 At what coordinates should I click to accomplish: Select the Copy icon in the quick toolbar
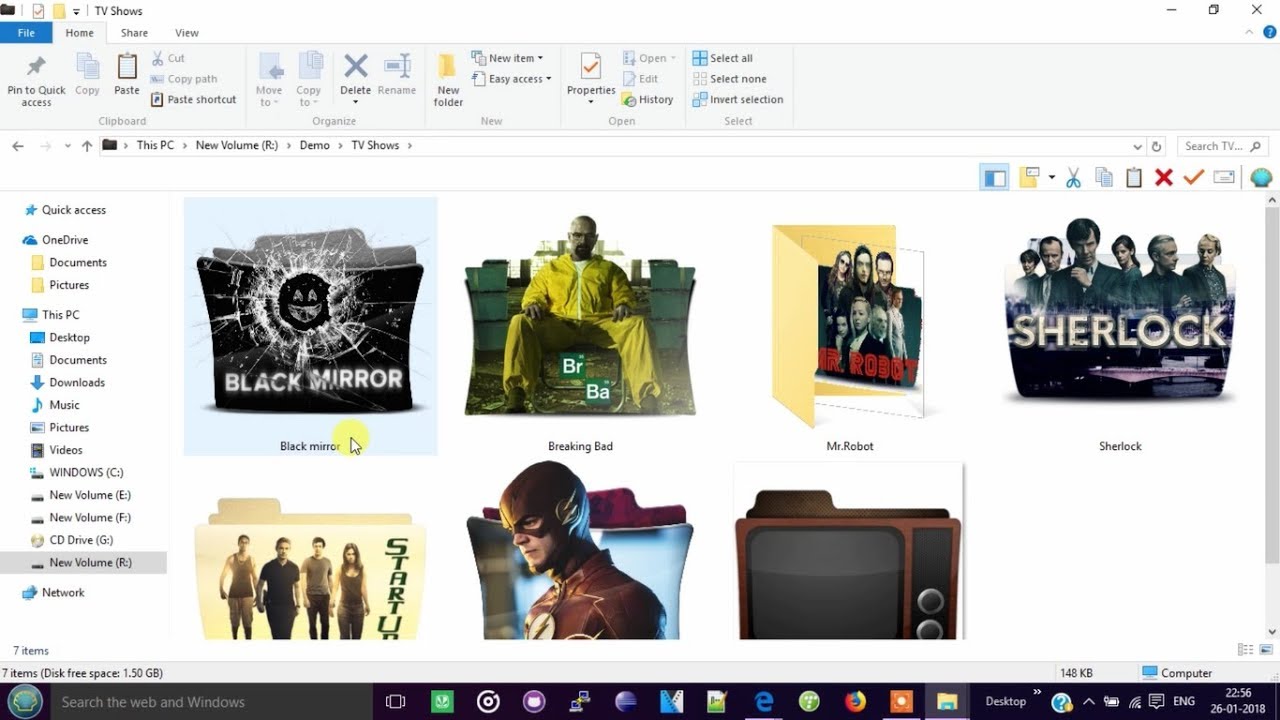[1103, 177]
